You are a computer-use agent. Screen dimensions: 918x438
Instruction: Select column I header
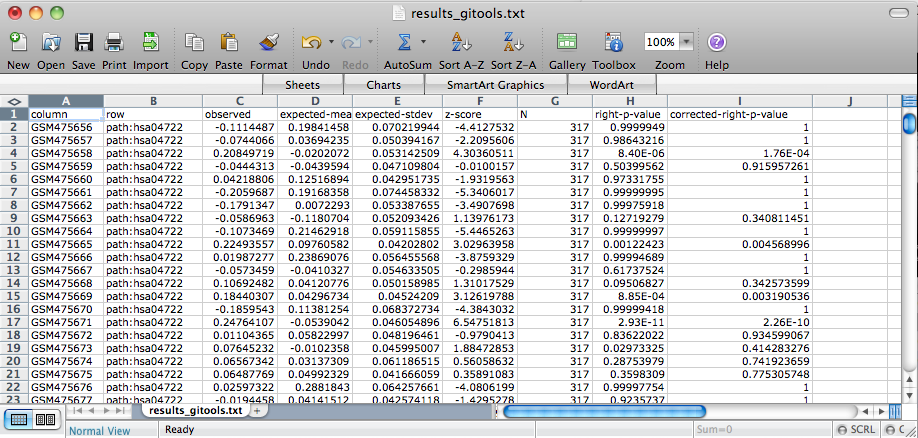point(740,101)
